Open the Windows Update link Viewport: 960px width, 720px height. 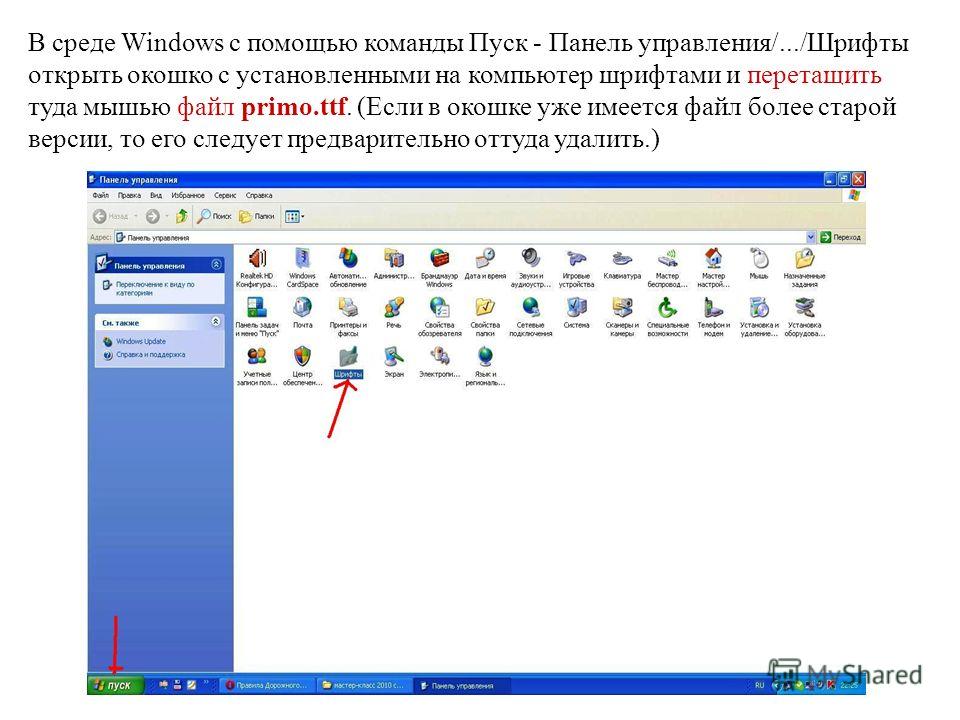141,341
